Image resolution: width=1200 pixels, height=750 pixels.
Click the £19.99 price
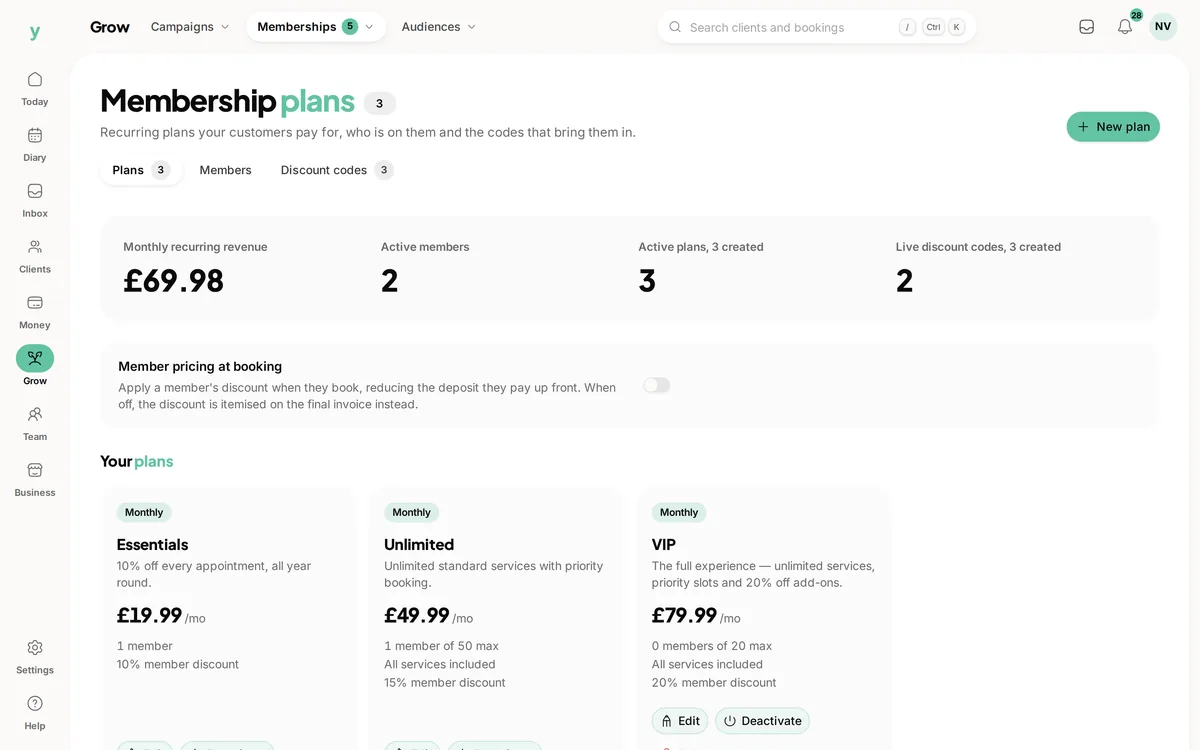(150, 615)
